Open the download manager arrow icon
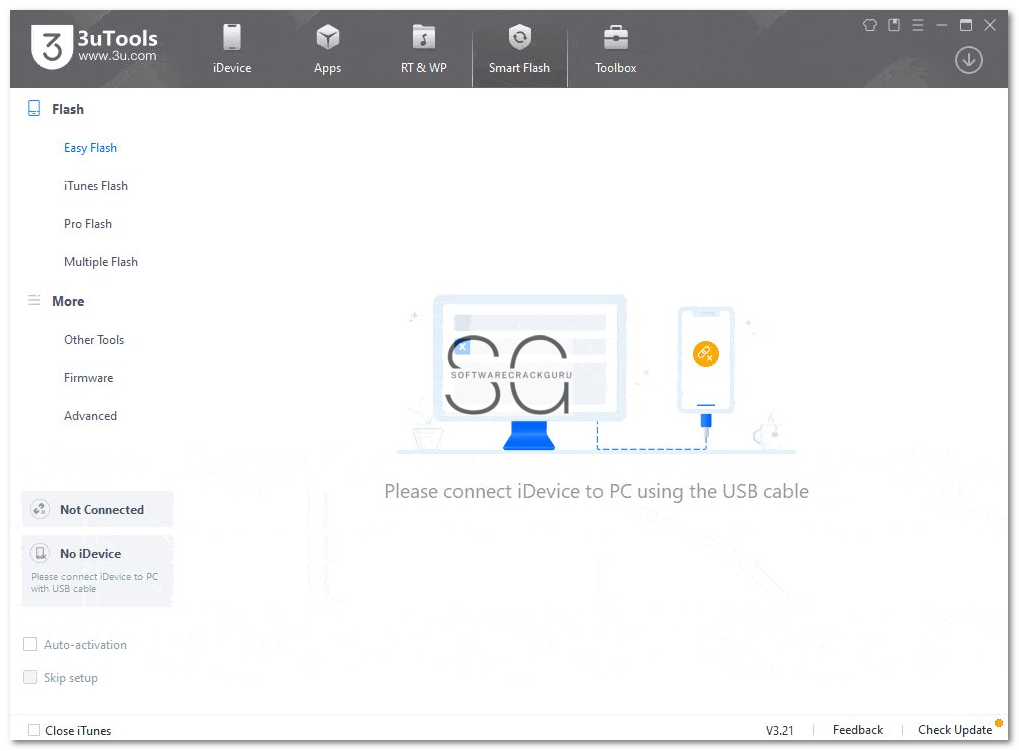Screen dimensions: 1019x751 968,60
